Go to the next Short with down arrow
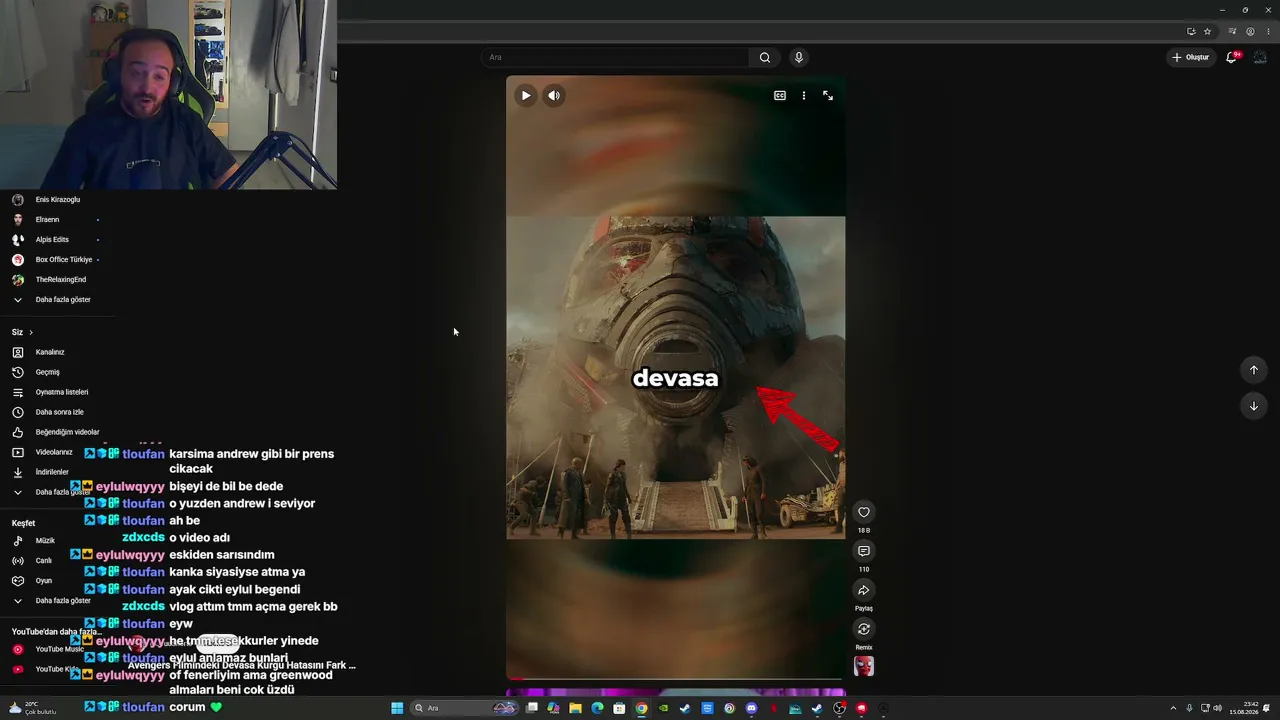 pyautogui.click(x=1254, y=406)
